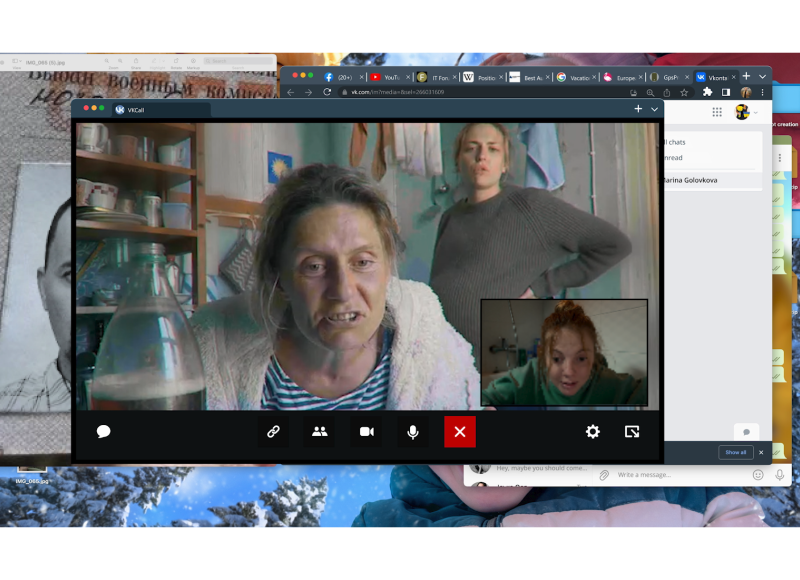Open the chat with Hey, maybe you should come
This screenshot has height=580, width=800.
529,468
